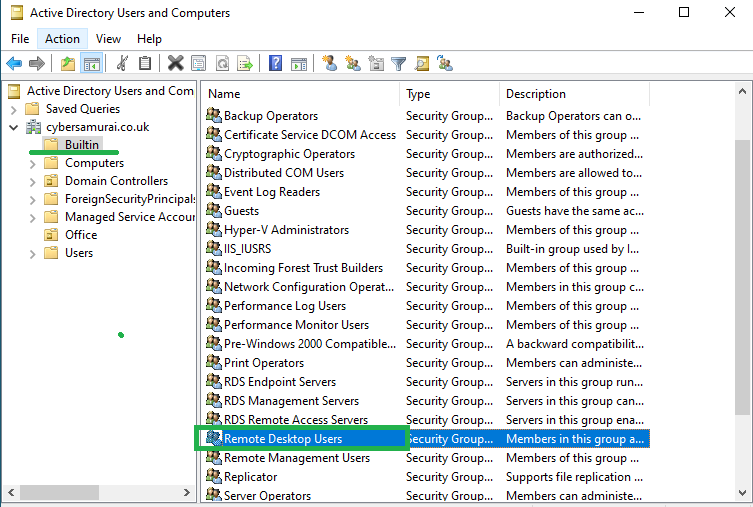This screenshot has width=753, height=507.
Task: Click the vertical scrollbar in group list
Action: (742, 280)
